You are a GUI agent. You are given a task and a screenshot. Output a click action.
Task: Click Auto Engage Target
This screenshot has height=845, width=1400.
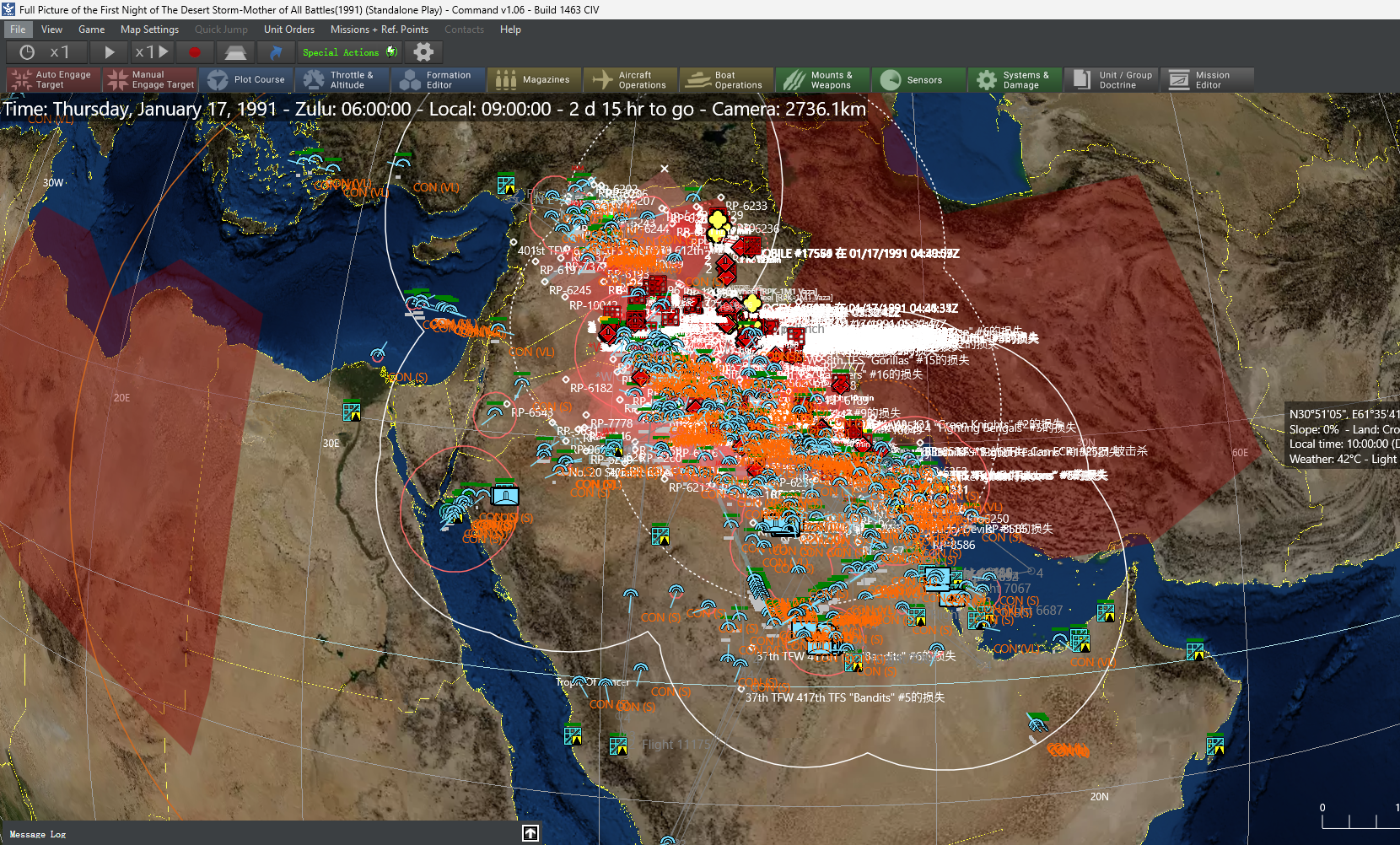click(54, 80)
